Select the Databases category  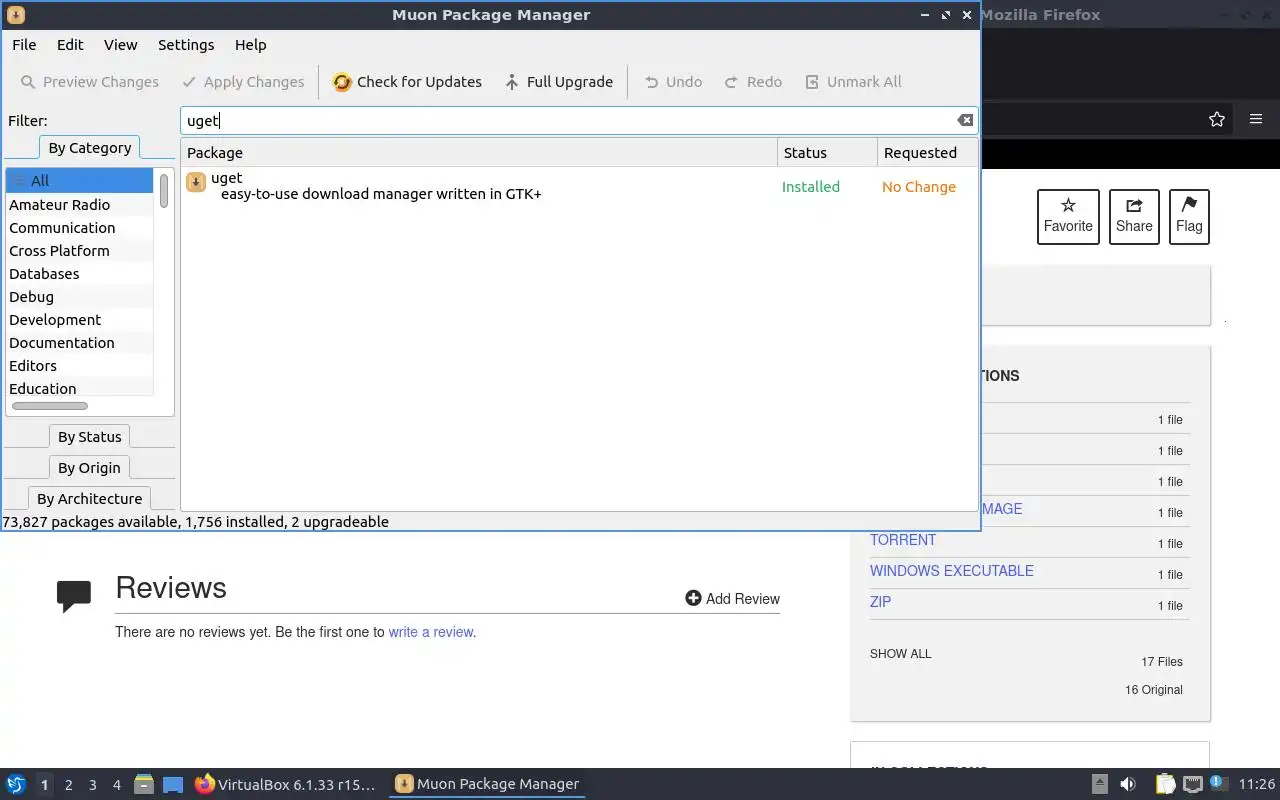[80, 274]
